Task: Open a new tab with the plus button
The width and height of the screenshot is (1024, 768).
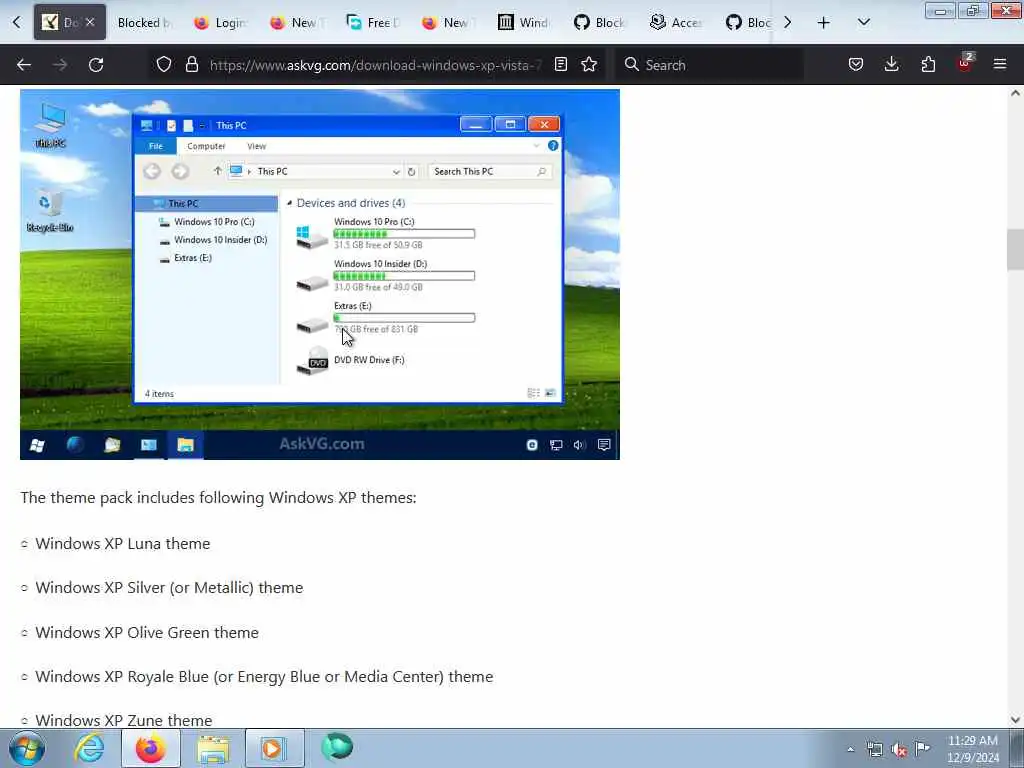Action: coord(824,23)
